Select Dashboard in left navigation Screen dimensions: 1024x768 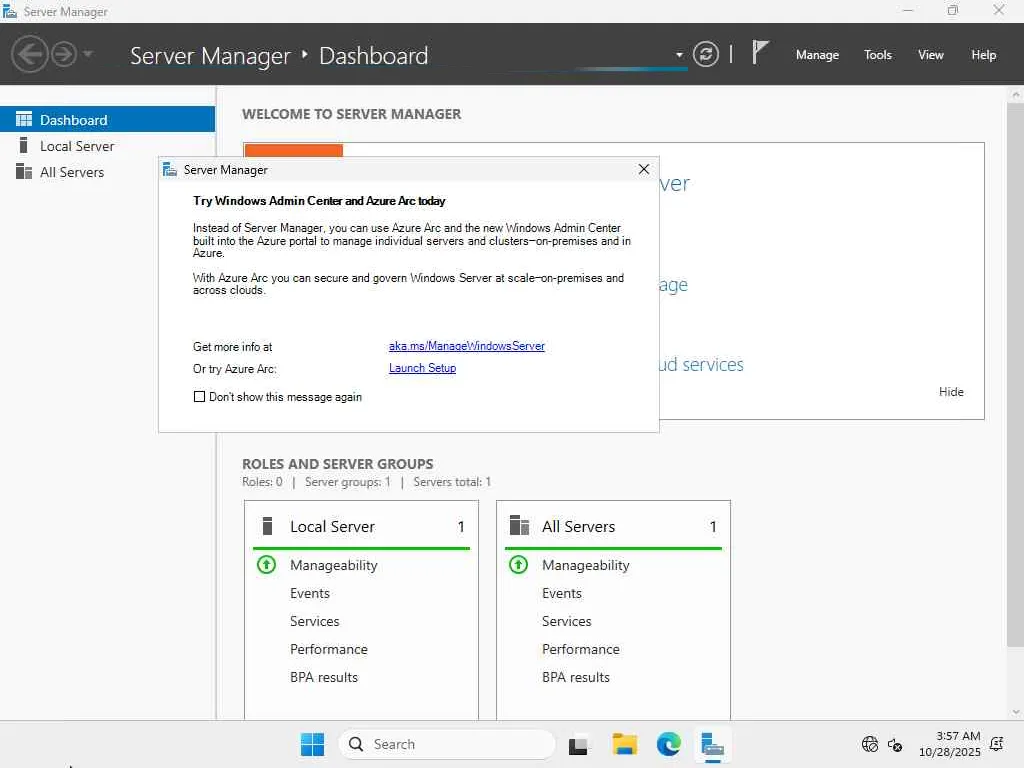tap(107, 120)
